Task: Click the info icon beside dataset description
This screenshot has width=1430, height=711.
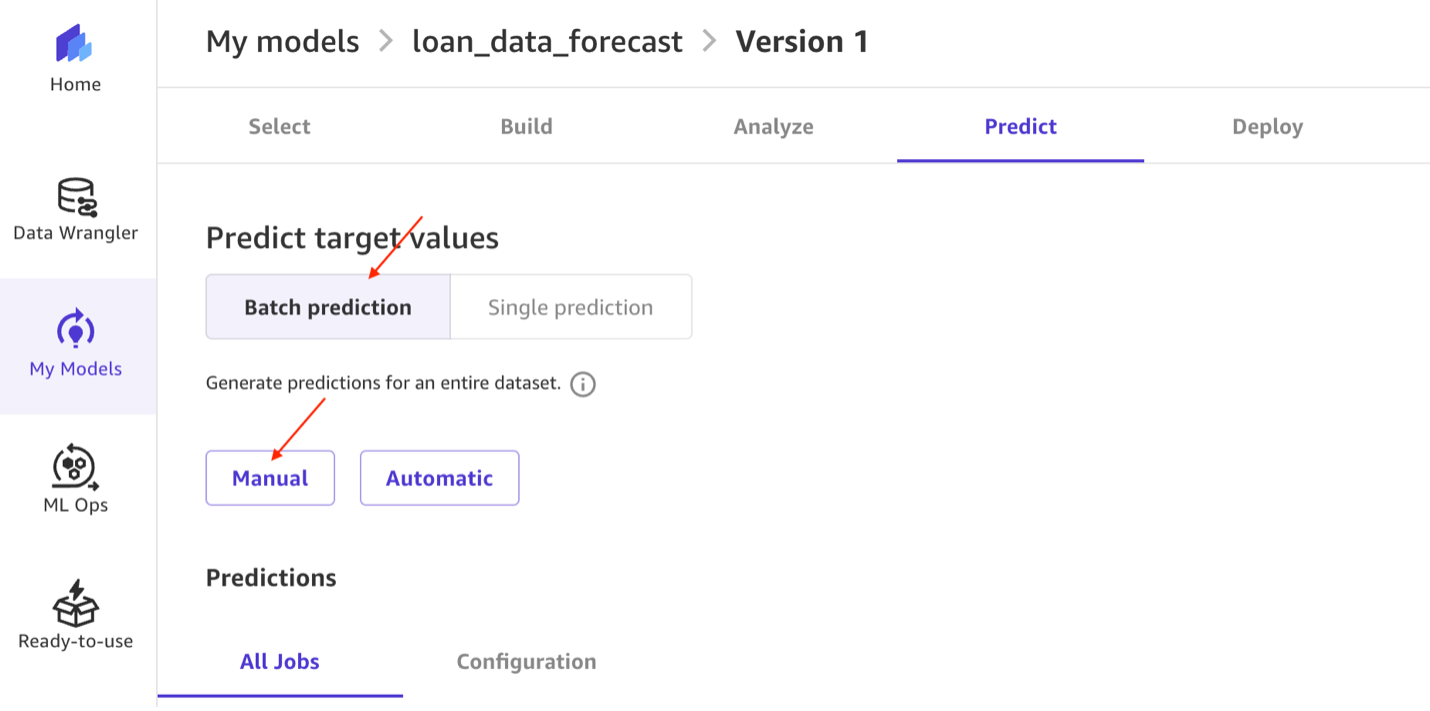Action: tap(583, 384)
